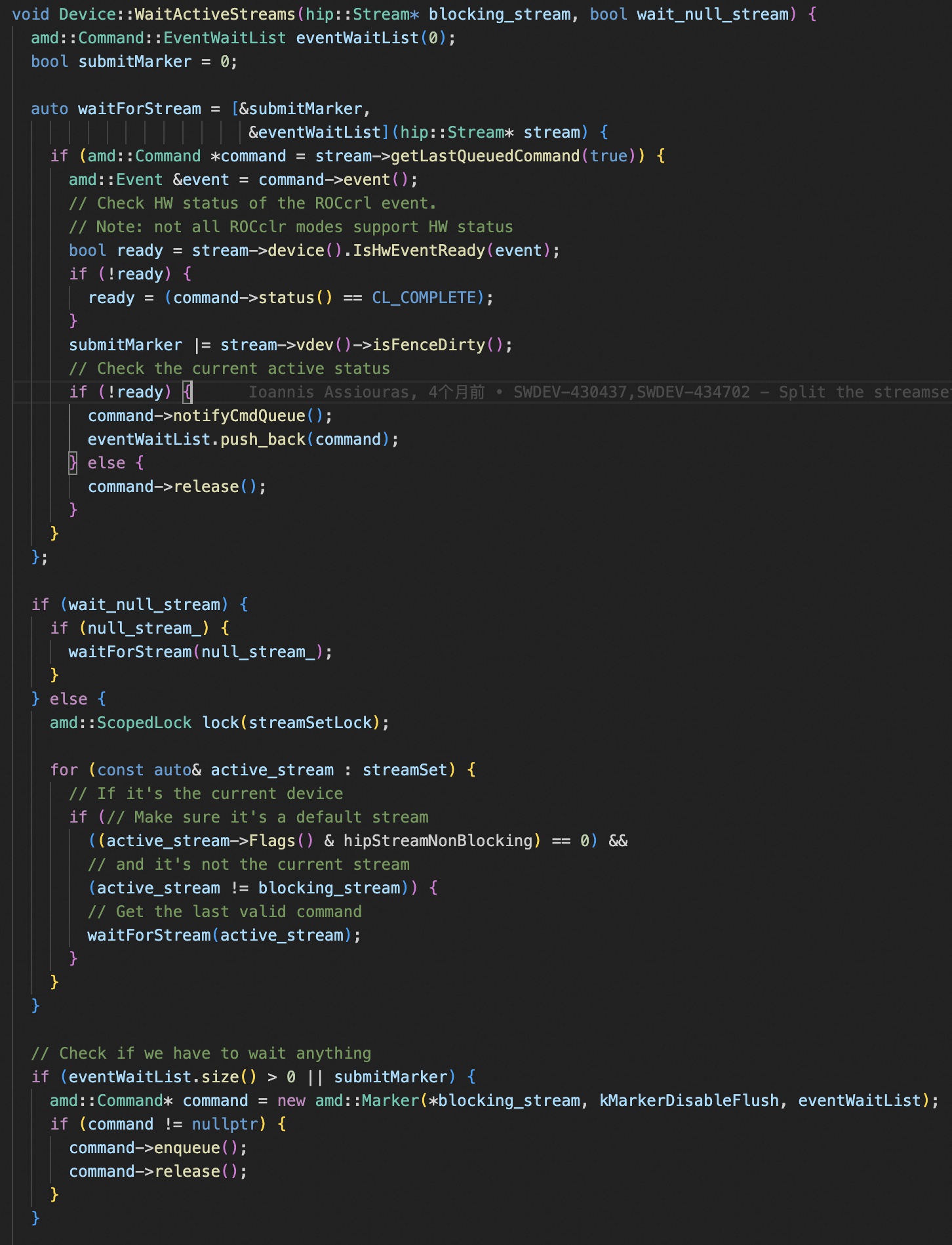The height and width of the screenshot is (1245, 952).
Task: Click the 'auto waitForStream' lambda declaration
Action: 116,109
